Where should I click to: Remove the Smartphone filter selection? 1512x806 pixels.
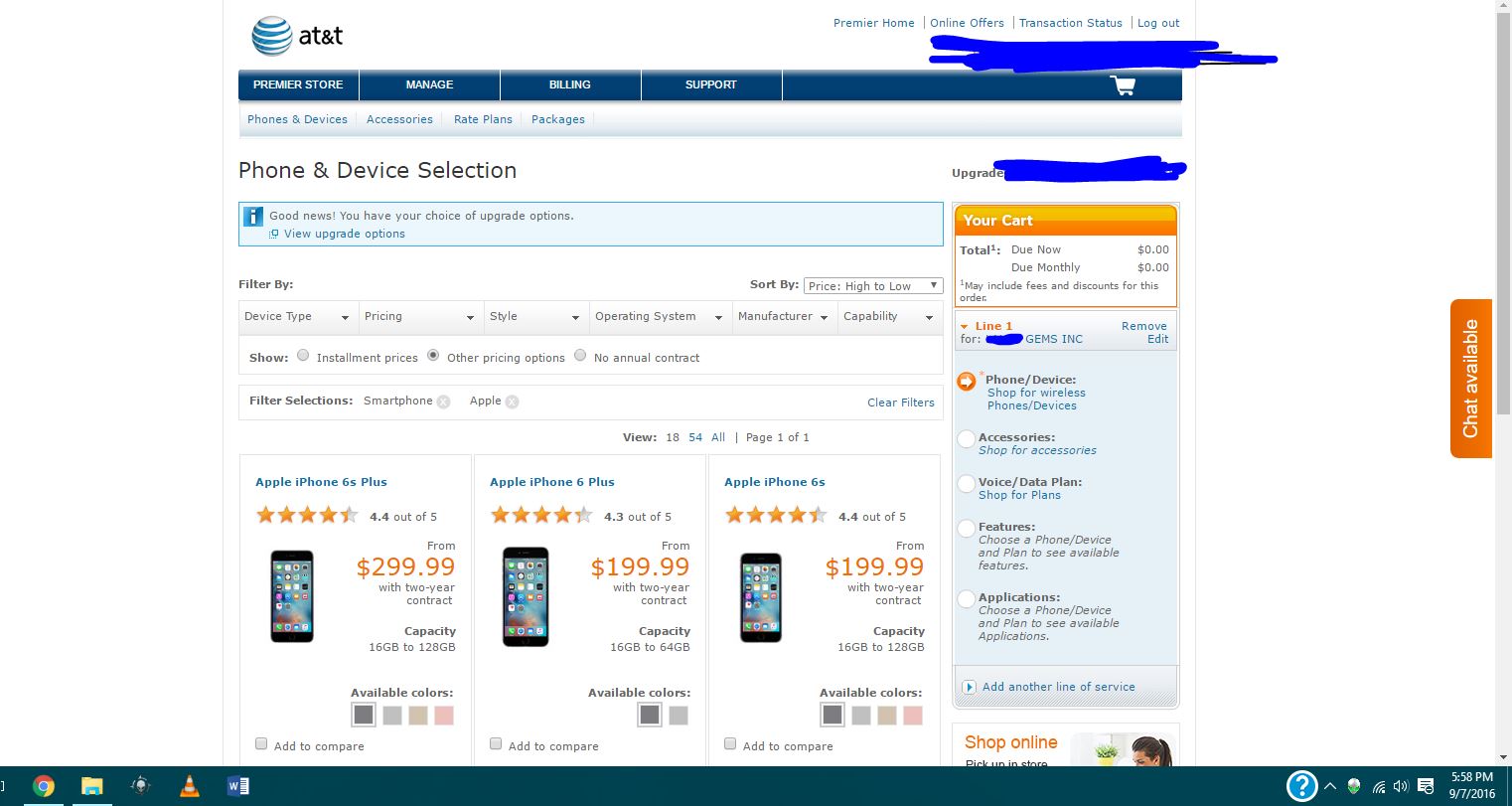tap(443, 402)
